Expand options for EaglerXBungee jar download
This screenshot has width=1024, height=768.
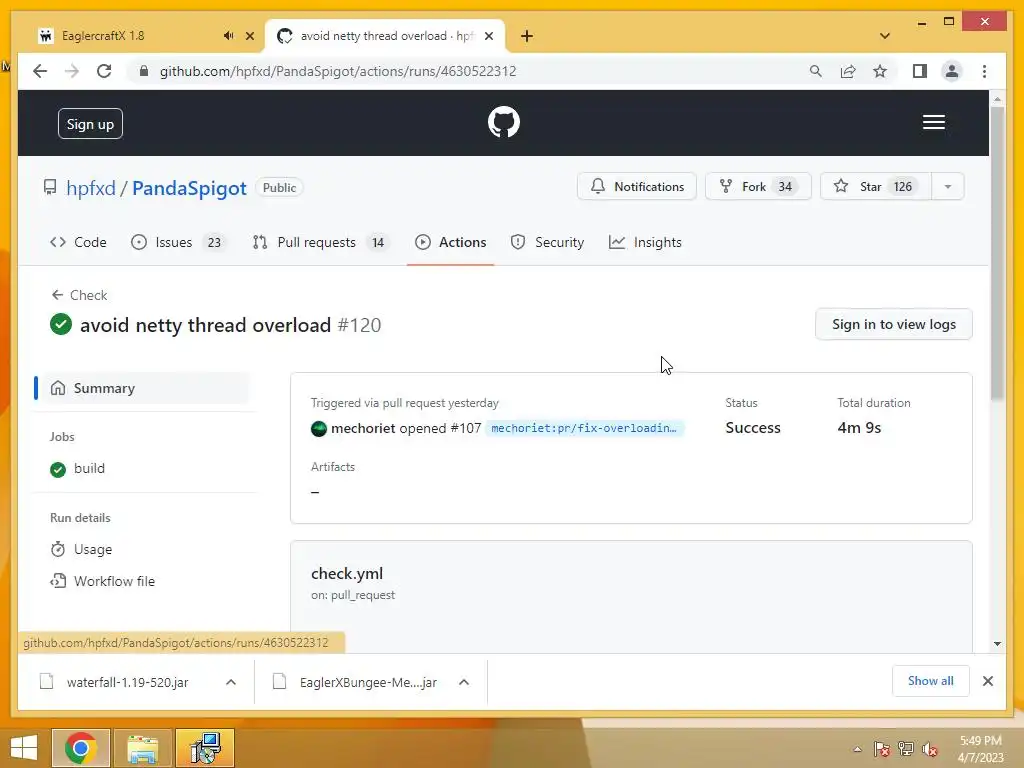(x=464, y=682)
